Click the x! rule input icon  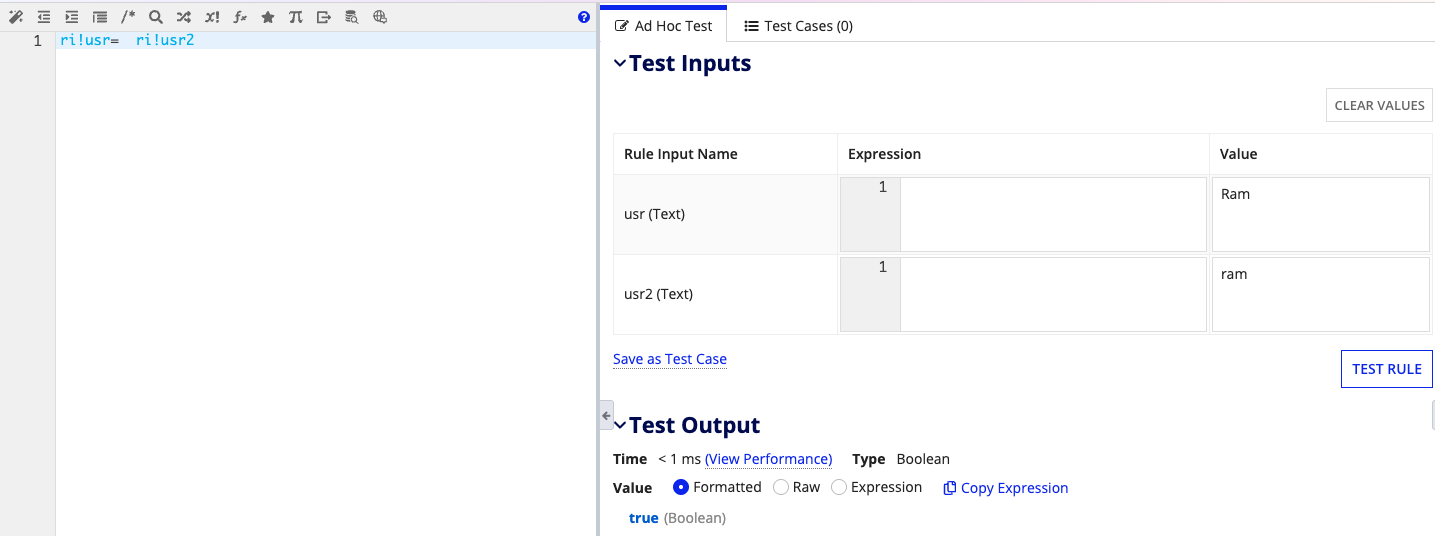pos(212,17)
